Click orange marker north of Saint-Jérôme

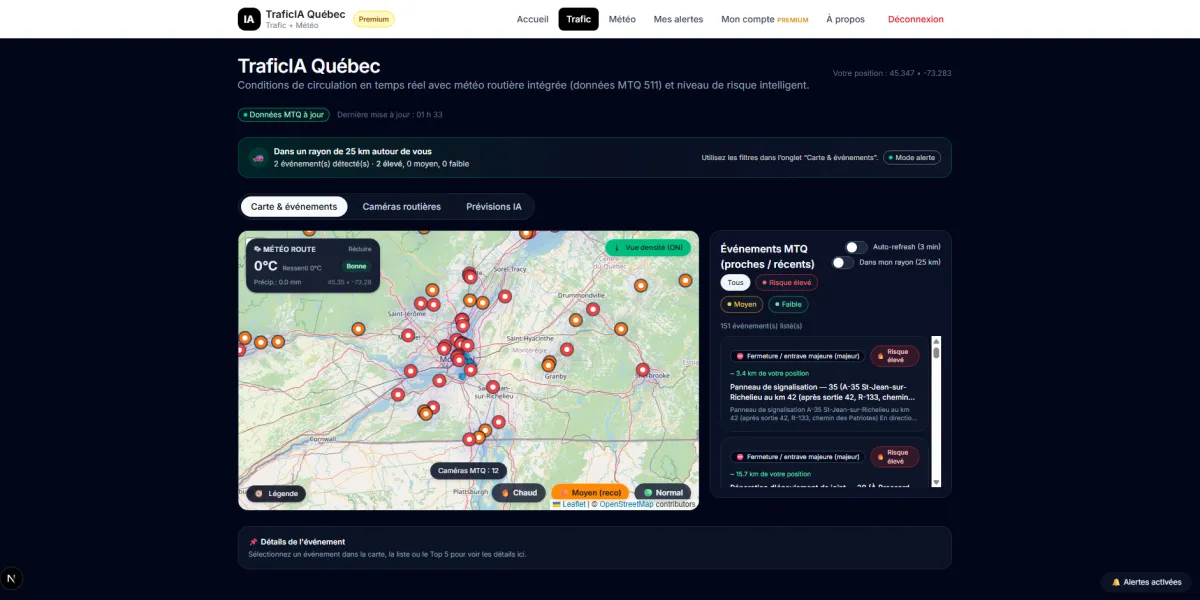click(432, 290)
